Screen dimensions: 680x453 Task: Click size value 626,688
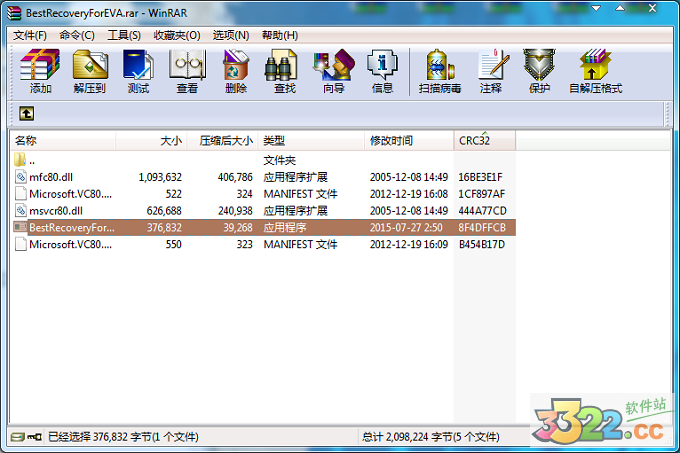pos(164,211)
